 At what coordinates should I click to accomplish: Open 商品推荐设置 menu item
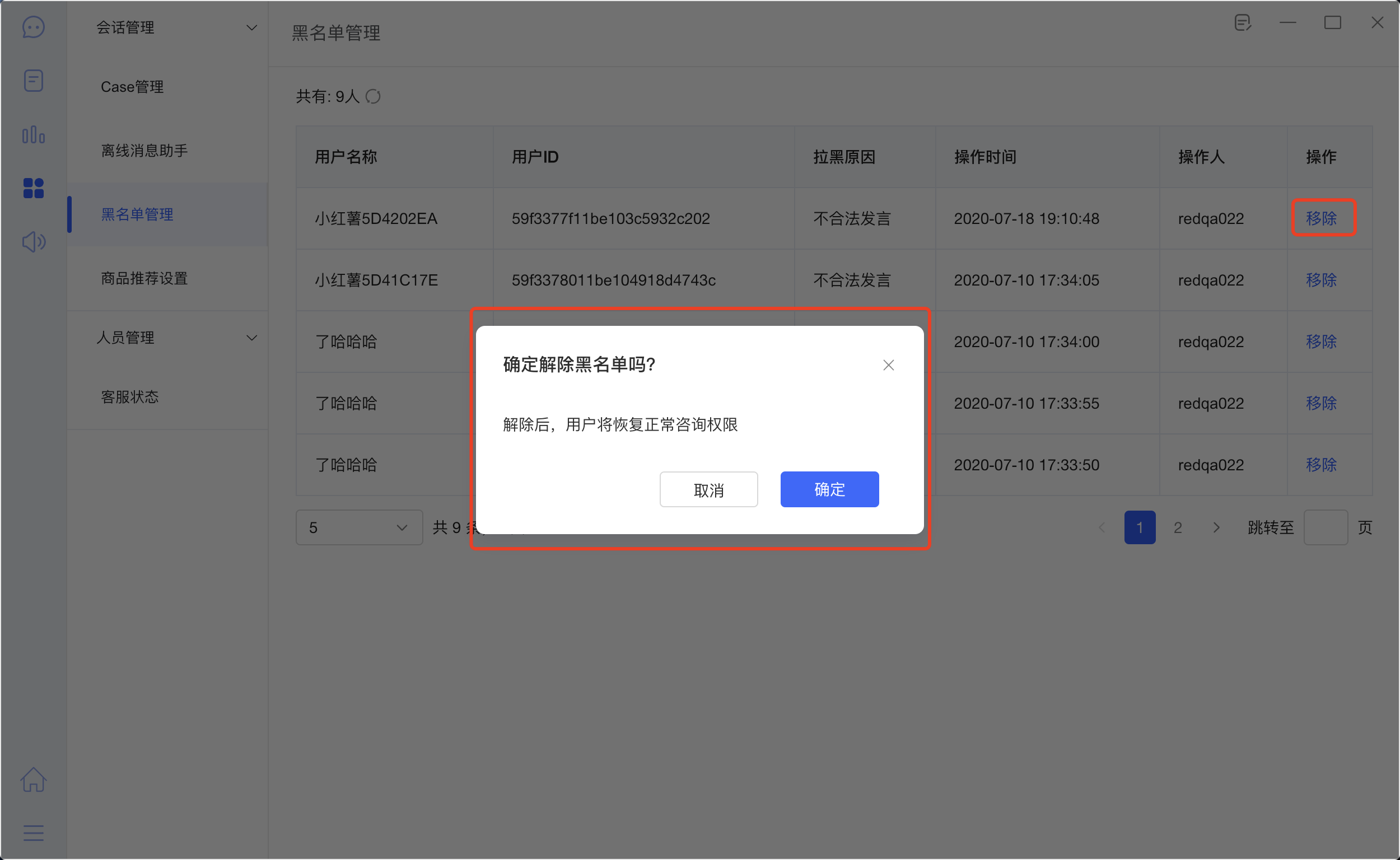click(144, 278)
